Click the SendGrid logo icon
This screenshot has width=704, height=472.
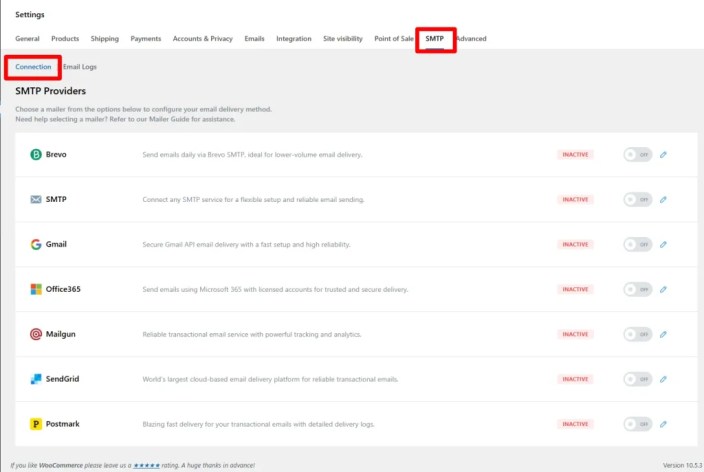tap(36, 379)
